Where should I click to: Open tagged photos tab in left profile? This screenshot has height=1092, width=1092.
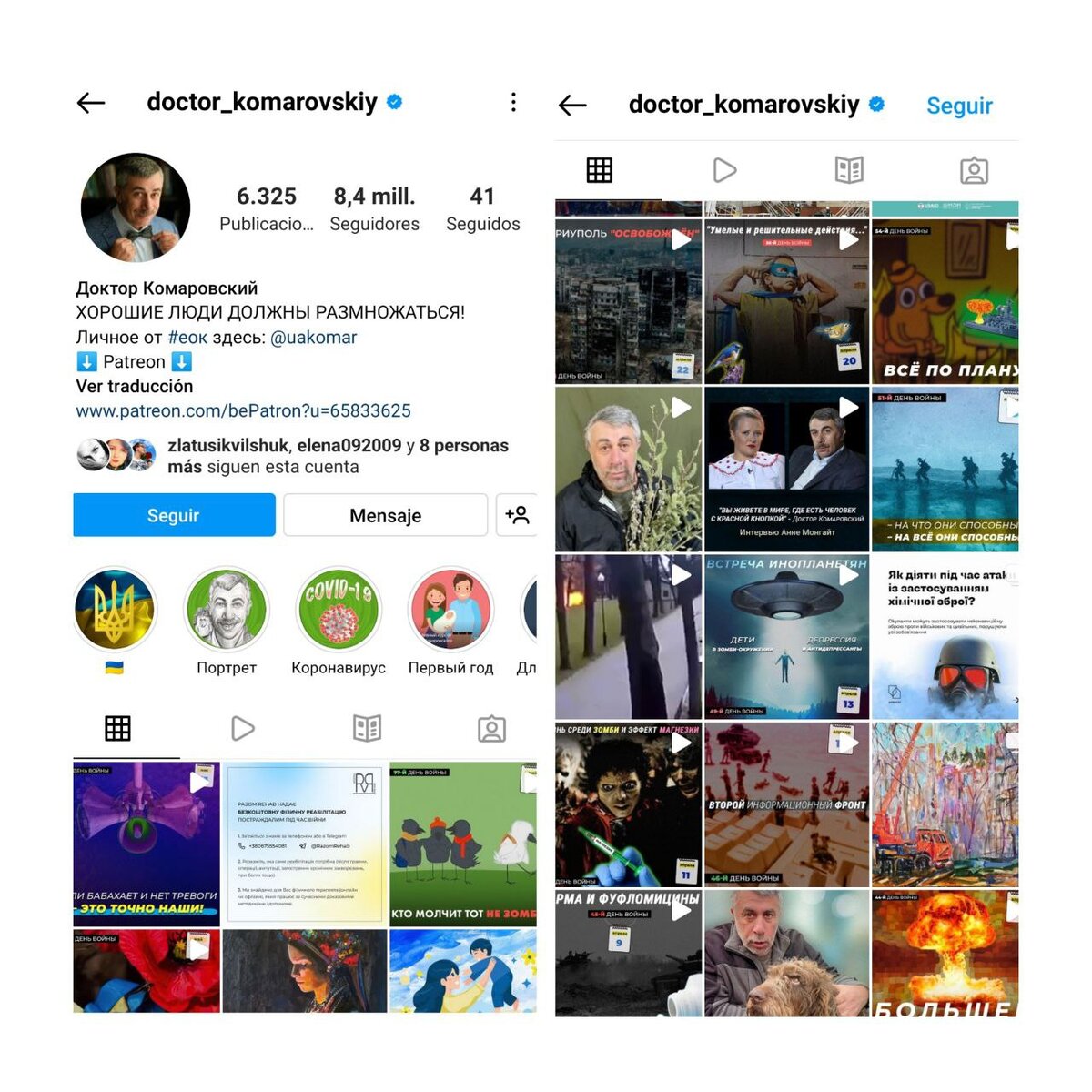coord(491,728)
